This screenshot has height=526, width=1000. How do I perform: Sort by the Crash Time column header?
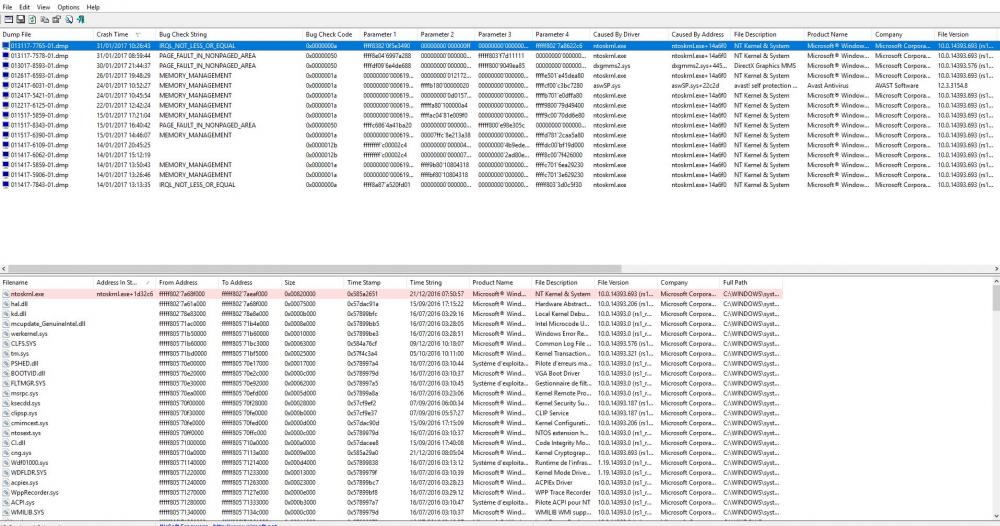[112, 34]
